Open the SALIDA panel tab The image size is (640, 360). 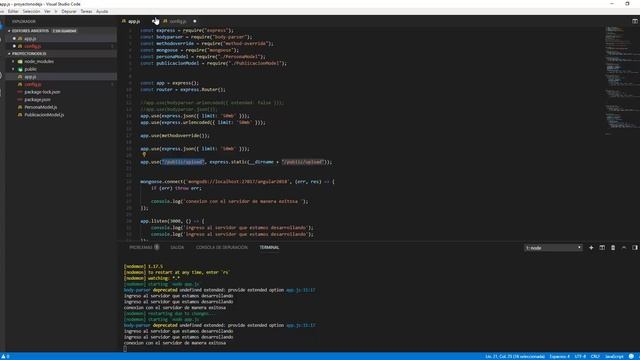coord(177,247)
